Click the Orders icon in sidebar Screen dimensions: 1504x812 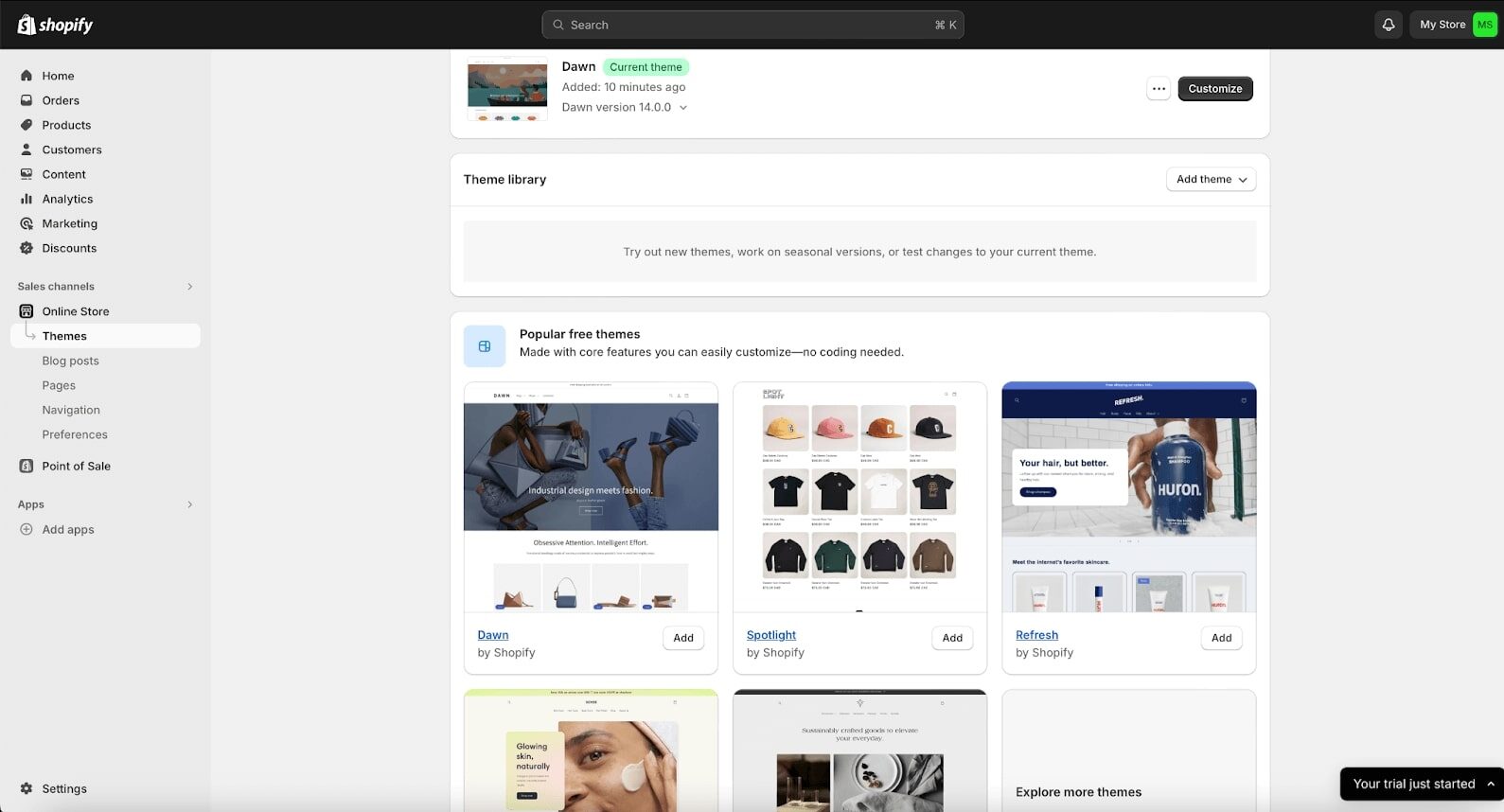(27, 100)
